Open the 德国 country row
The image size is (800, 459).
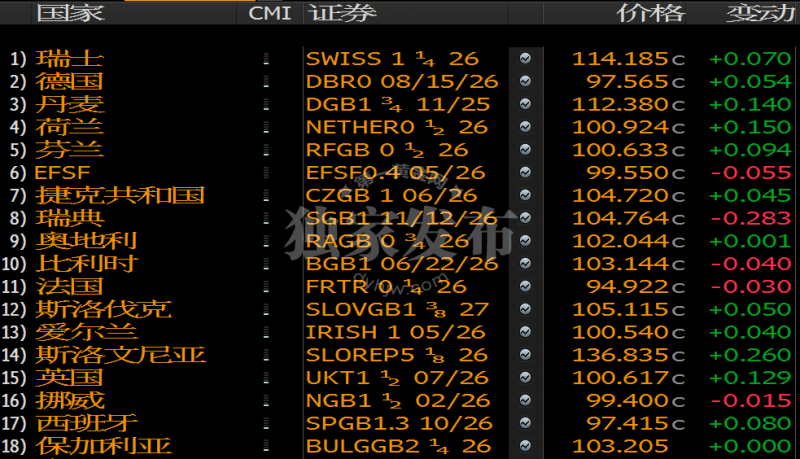coord(69,82)
